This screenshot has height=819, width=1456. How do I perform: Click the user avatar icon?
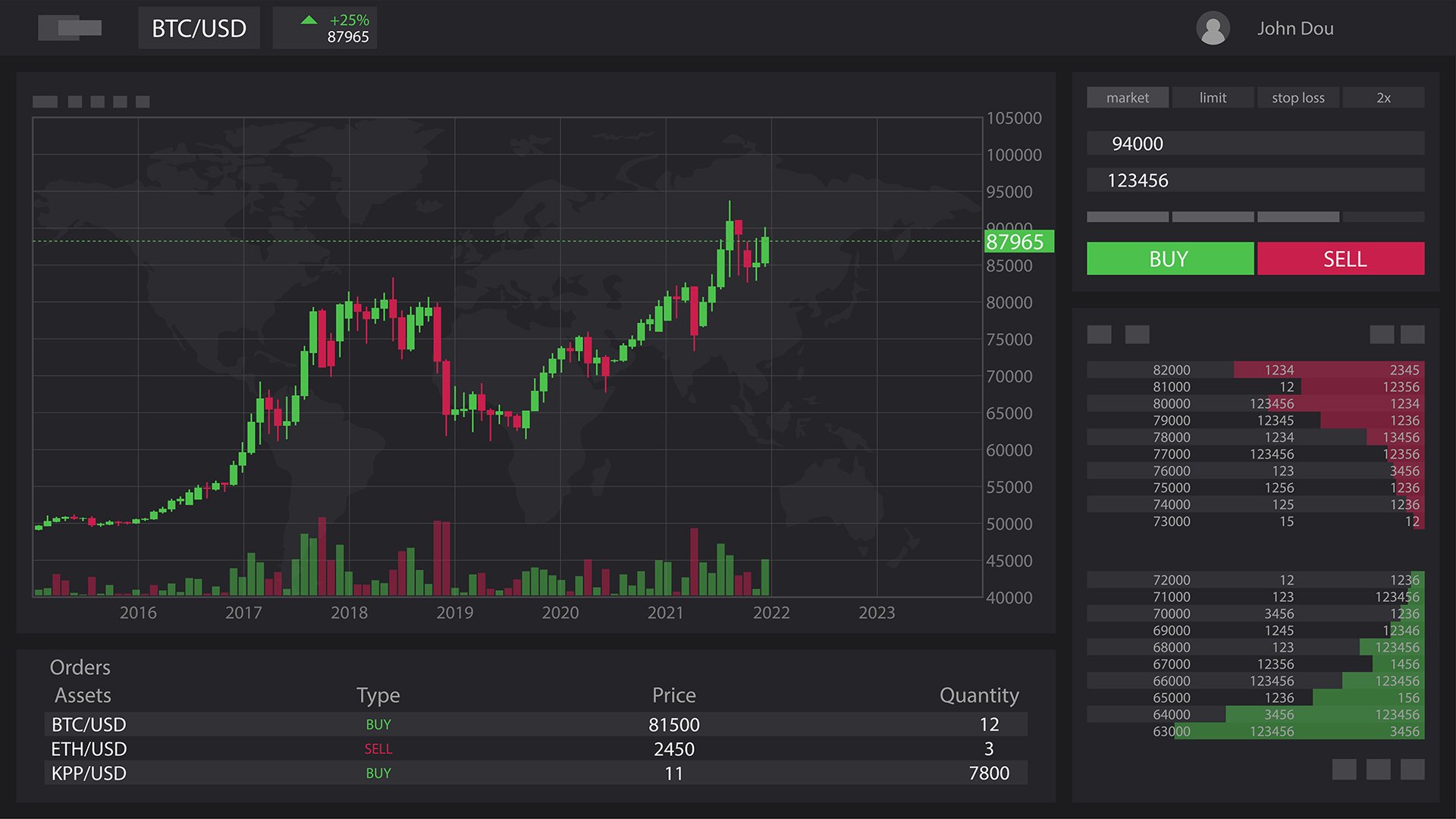[1213, 29]
